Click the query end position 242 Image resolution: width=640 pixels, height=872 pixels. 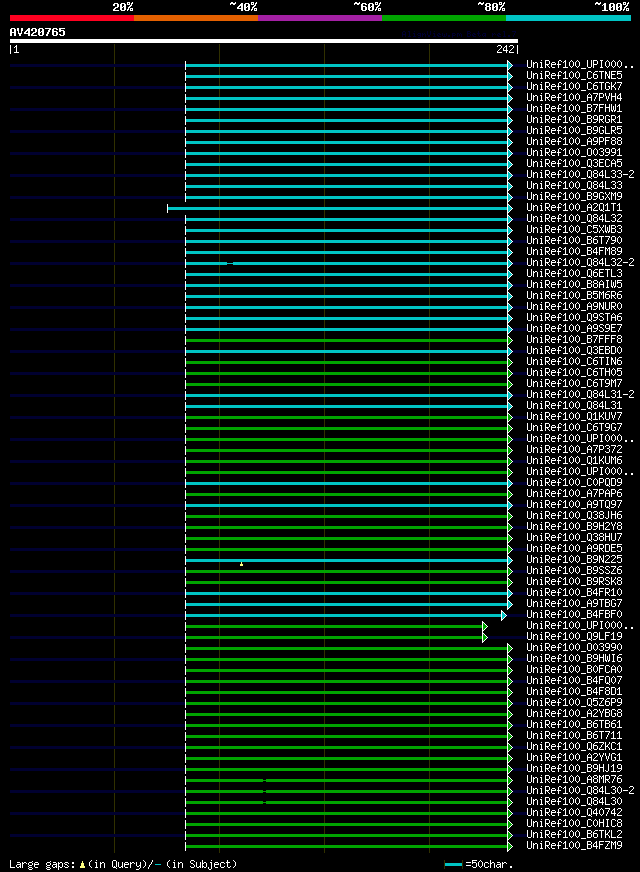[x=505, y=49]
